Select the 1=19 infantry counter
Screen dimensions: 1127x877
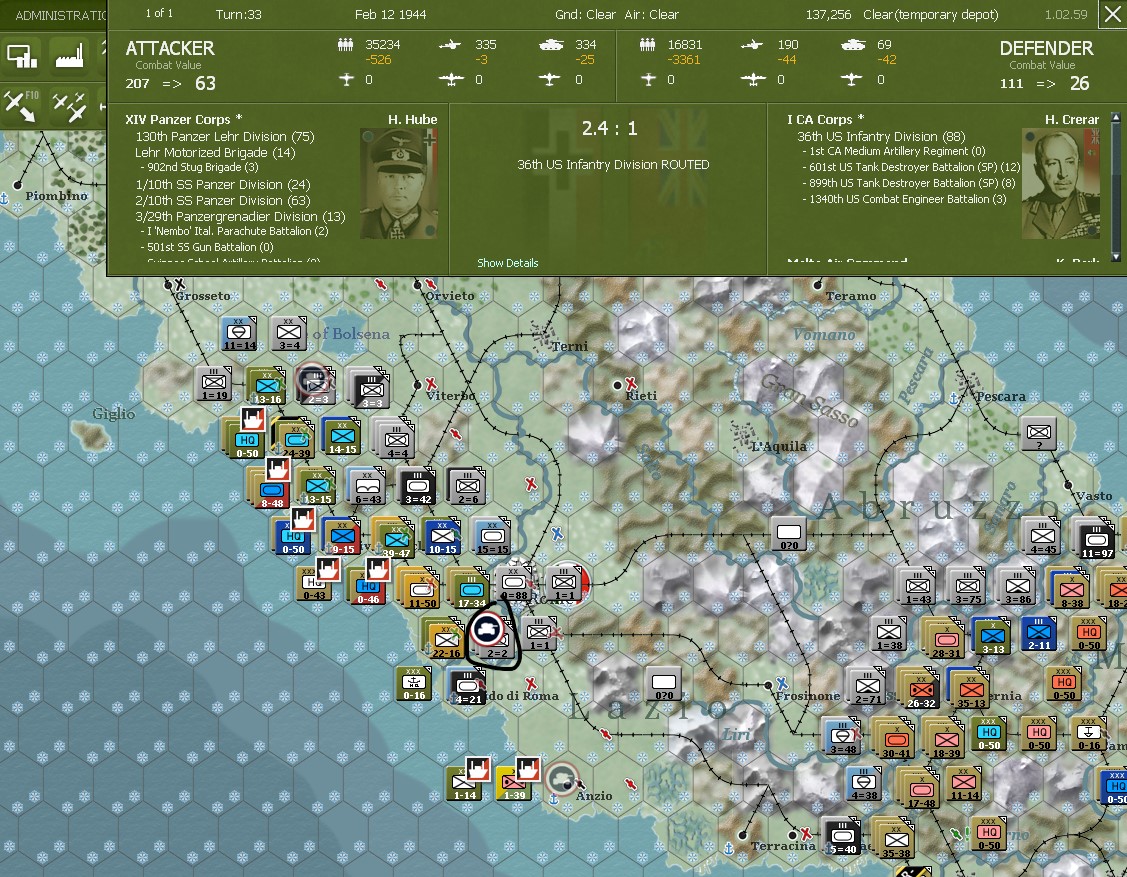(214, 384)
